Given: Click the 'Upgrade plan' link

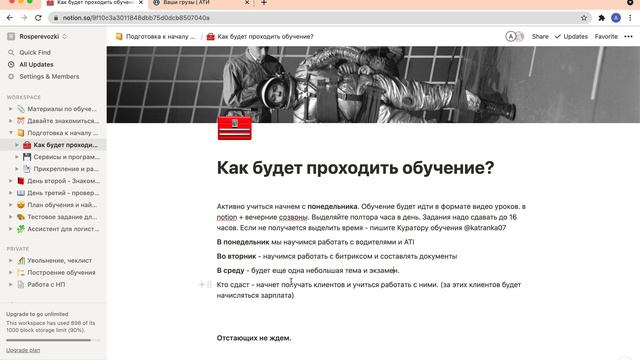Looking at the screenshot, I should [x=23, y=350].
